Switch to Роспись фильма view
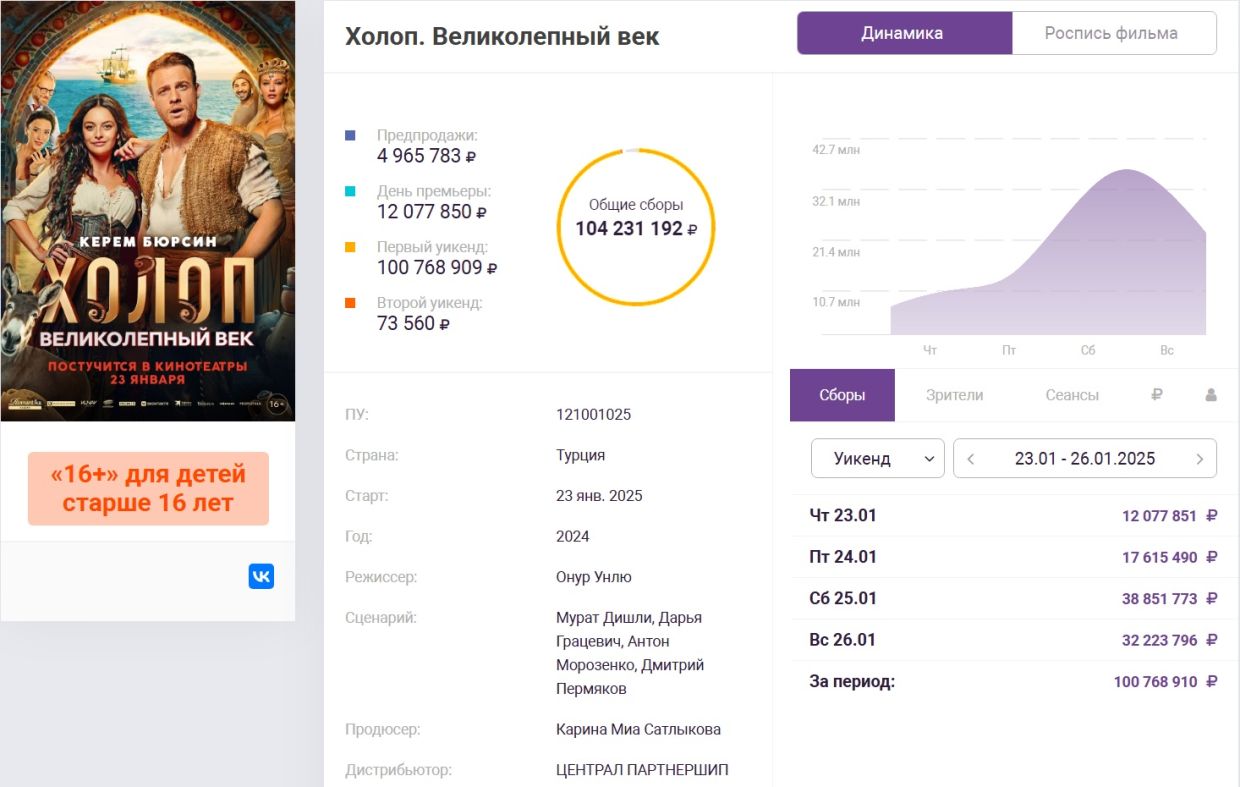Viewport: 1240px width, 787px height. click(x=1112, y=33)
